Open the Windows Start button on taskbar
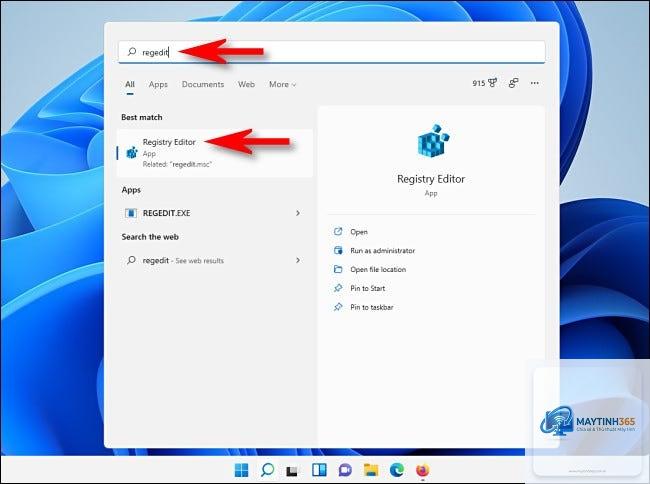 (241, 470)
